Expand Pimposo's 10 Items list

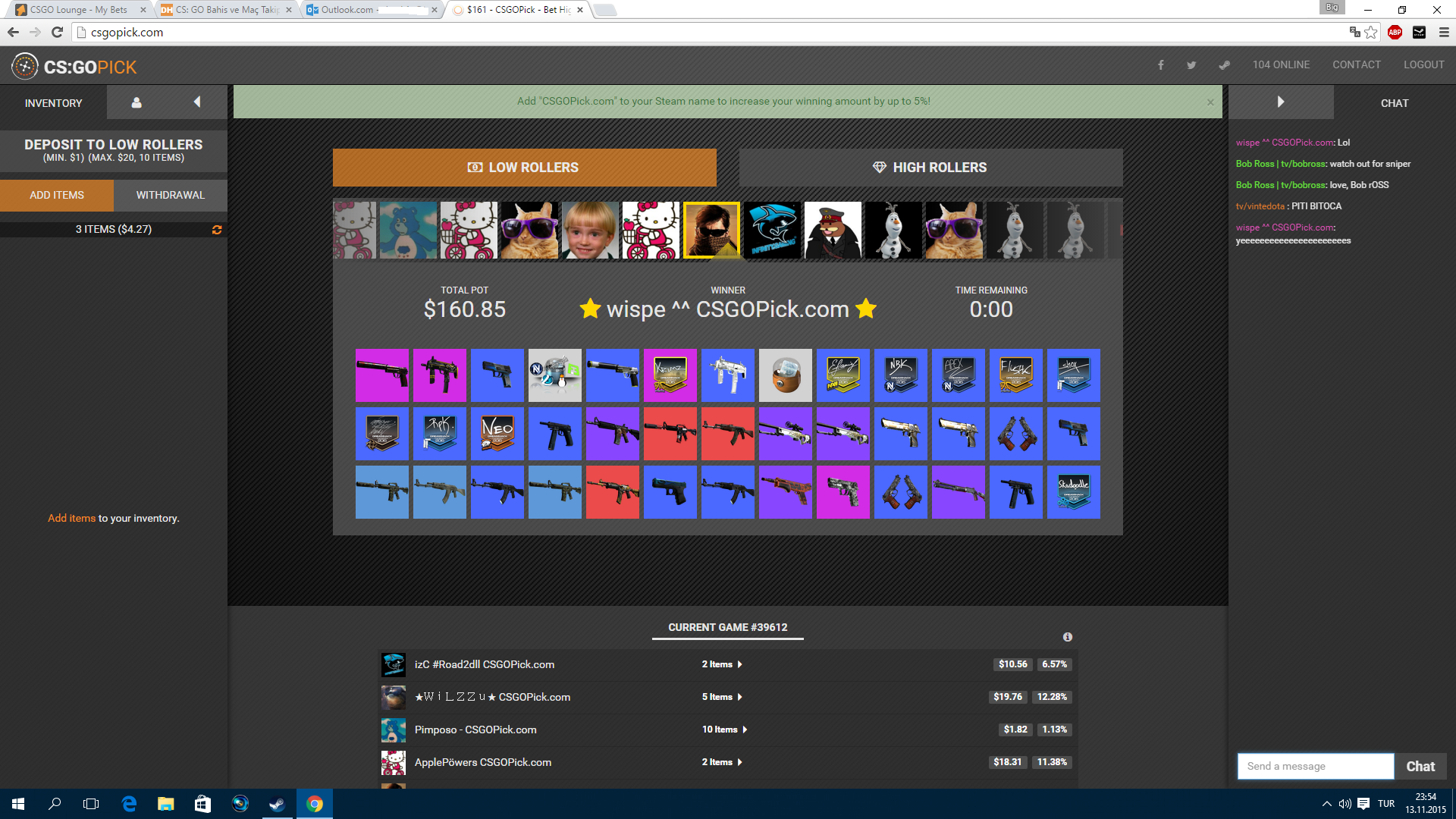[x=724, y=730]
